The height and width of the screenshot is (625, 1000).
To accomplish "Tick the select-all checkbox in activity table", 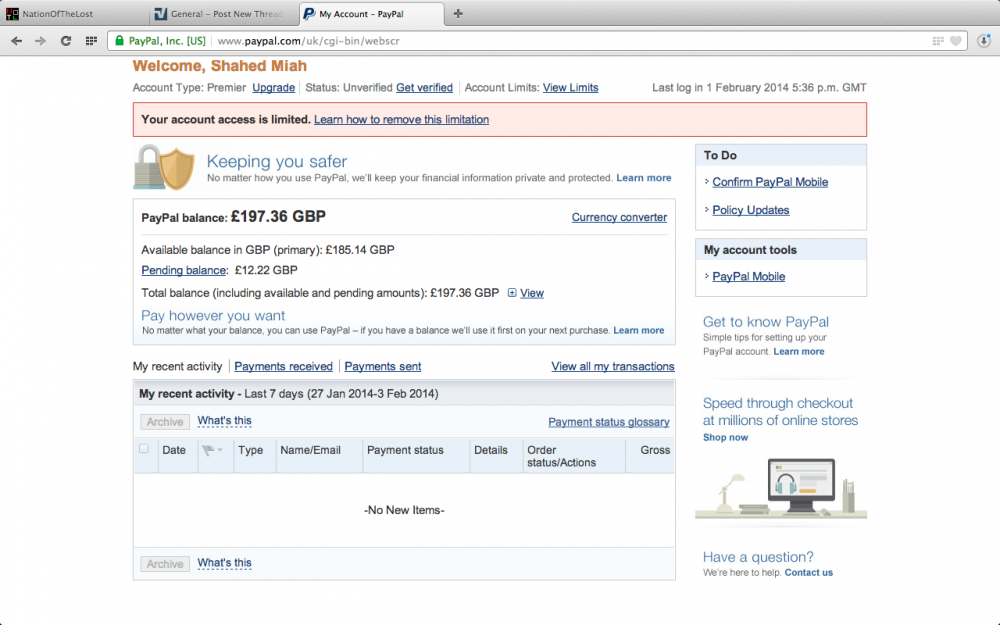I will pyautogui.click(x=142, y=450).
